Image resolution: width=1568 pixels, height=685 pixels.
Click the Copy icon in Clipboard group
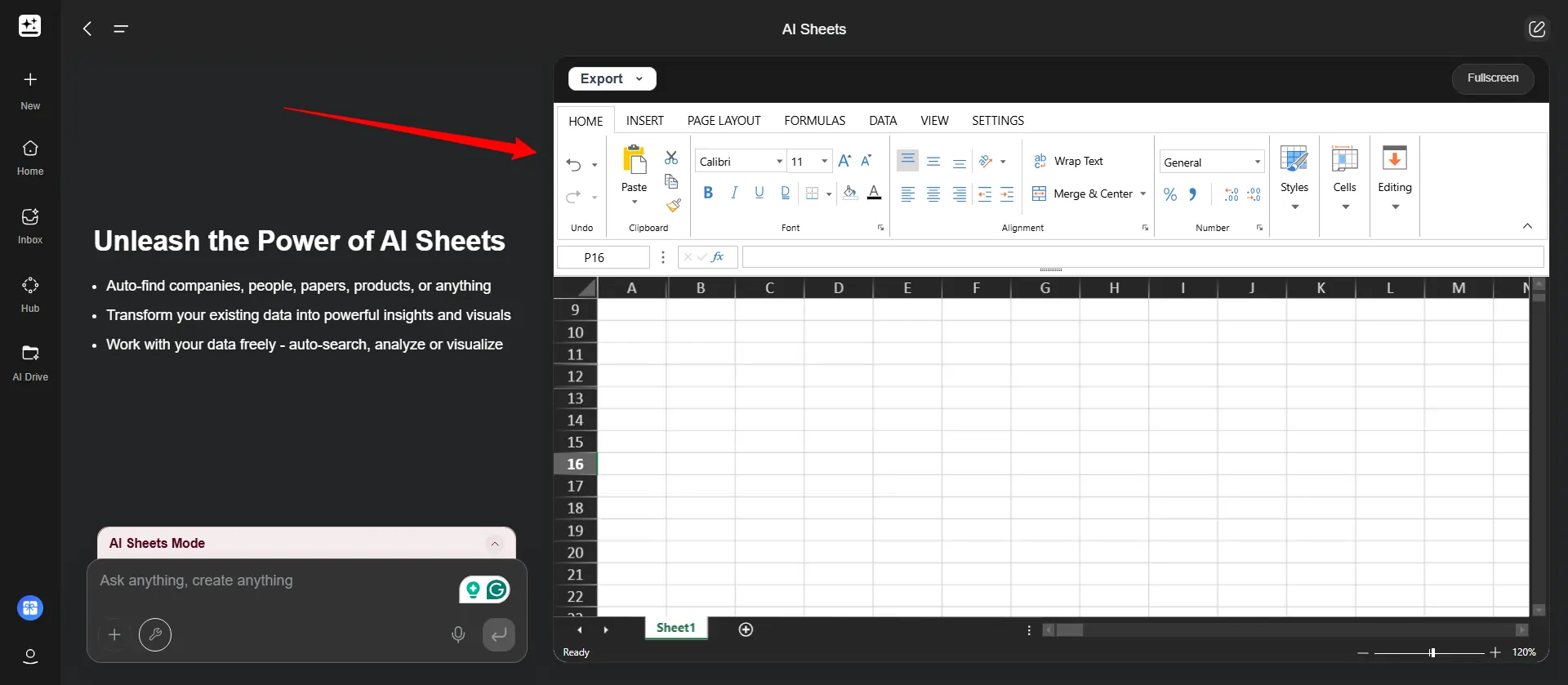pos(671,181)
